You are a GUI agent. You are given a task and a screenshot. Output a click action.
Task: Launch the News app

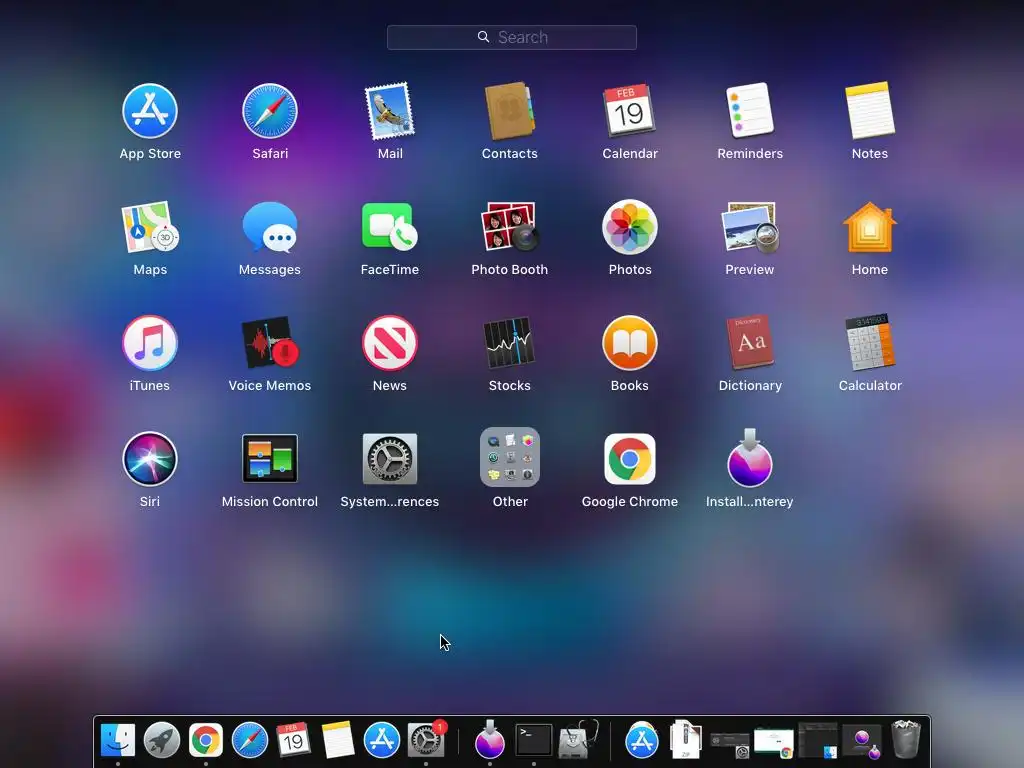click(390, 344)
